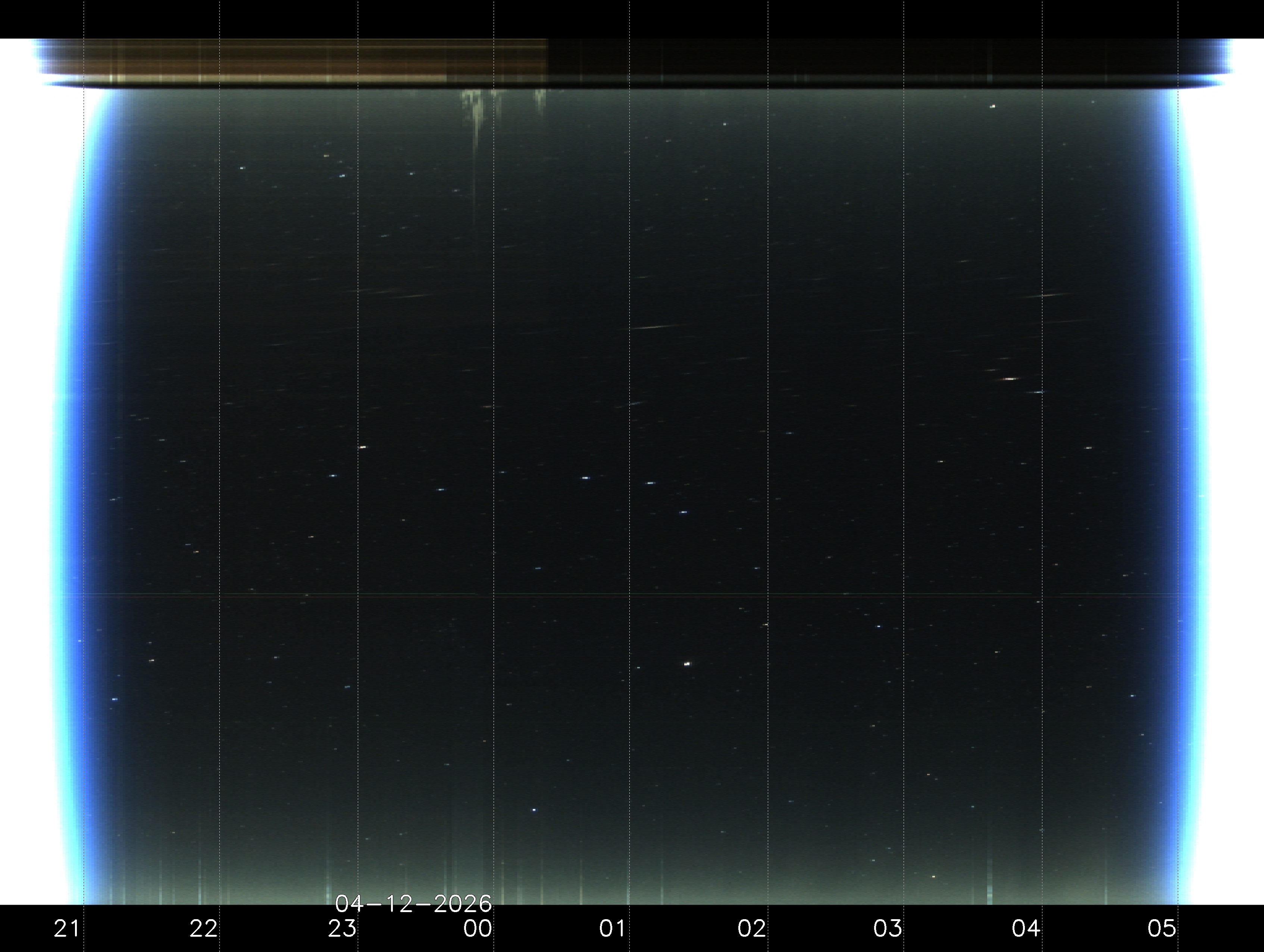Click the 22 hour label
The width and height of the screenshot is (1264, 952).
click(x=203, y=928)
